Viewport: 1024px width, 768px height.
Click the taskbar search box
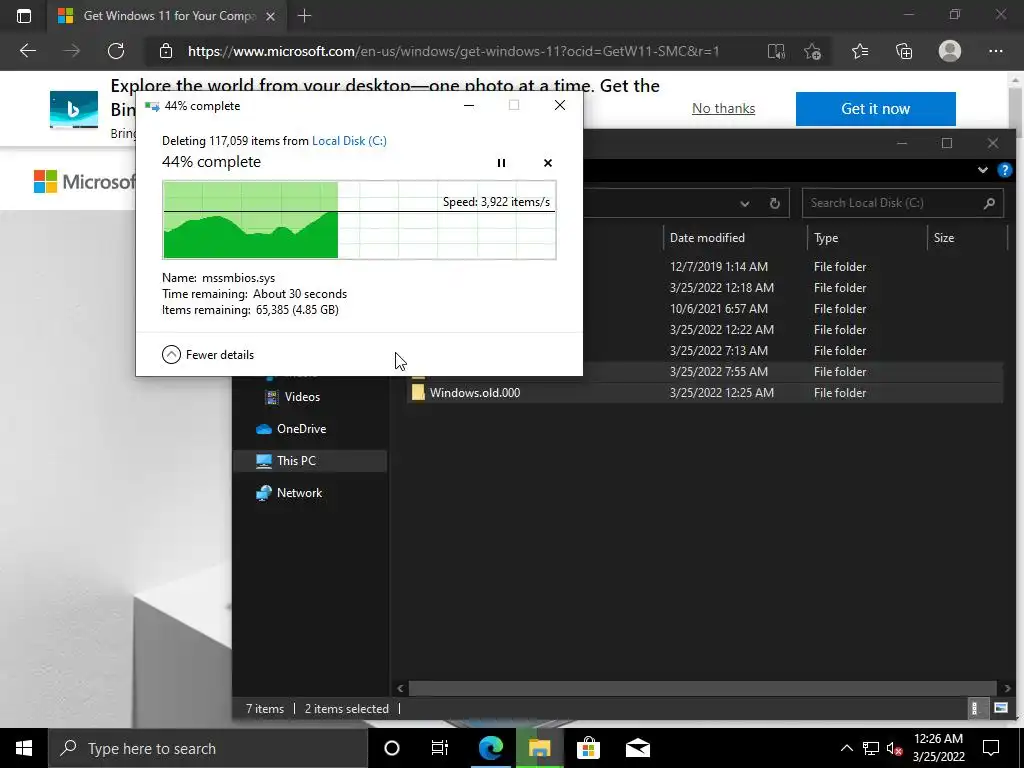click(208, 748)
